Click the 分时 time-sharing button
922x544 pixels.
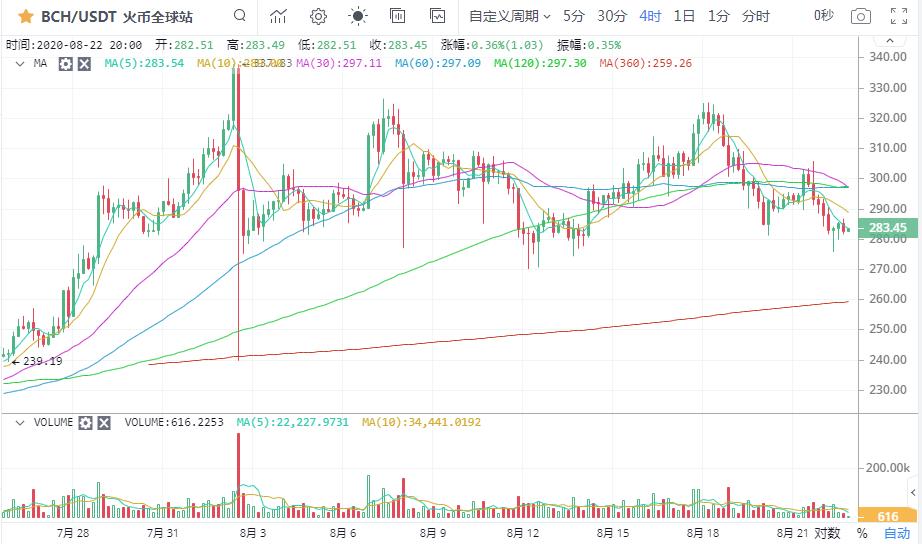click(756, 16)
